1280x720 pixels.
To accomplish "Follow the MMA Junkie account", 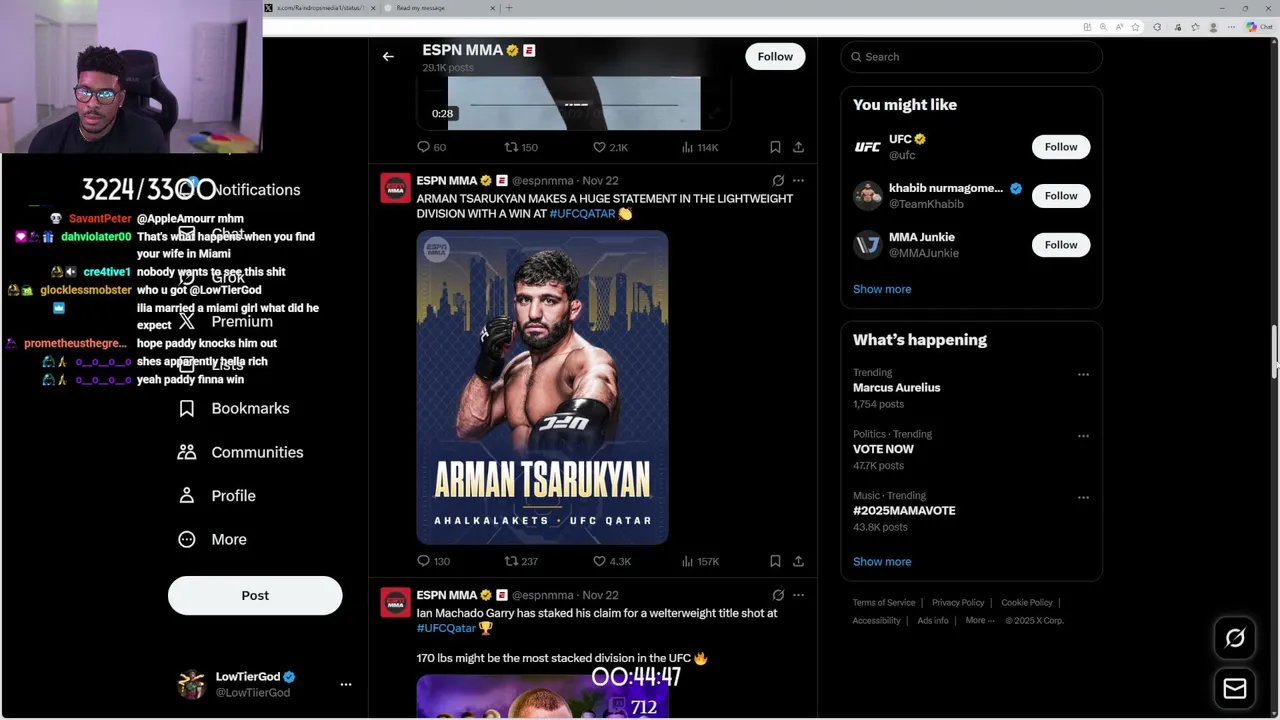I will [1061, 245].
